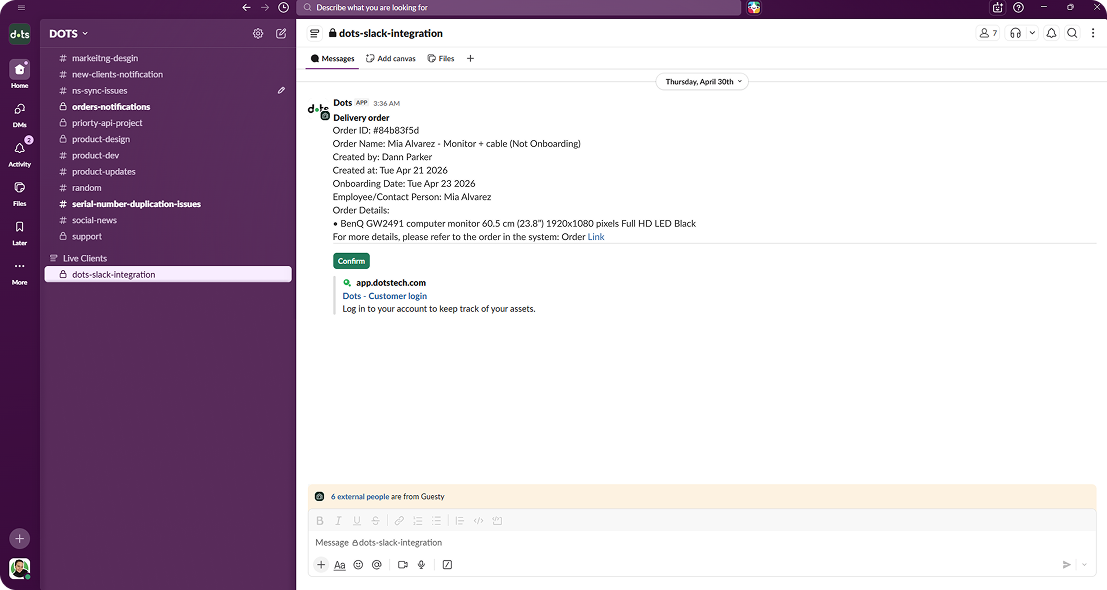
Task: Go forward in history arrow
Action: (265, 8)
